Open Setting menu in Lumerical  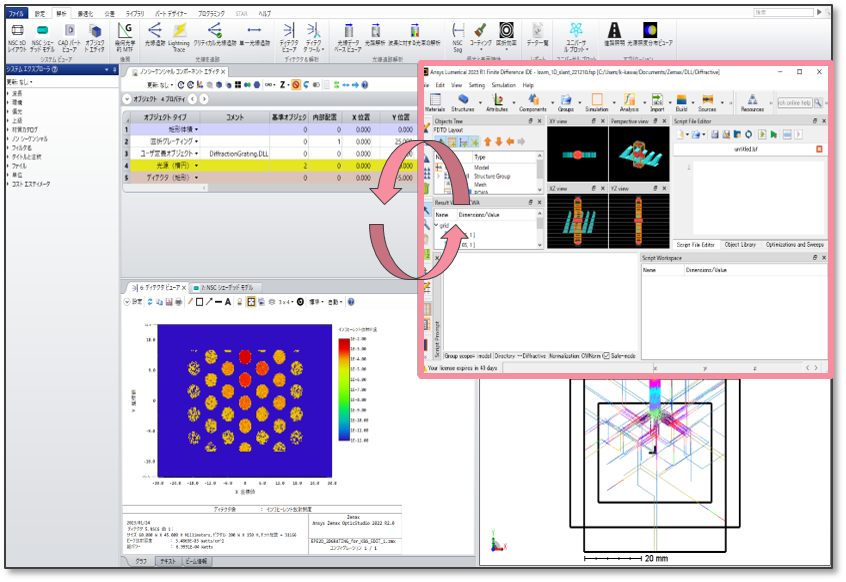(476, 85)
